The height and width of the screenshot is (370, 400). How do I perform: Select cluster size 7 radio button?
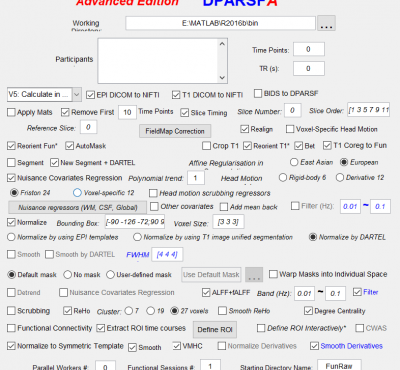tap(129, 311)
